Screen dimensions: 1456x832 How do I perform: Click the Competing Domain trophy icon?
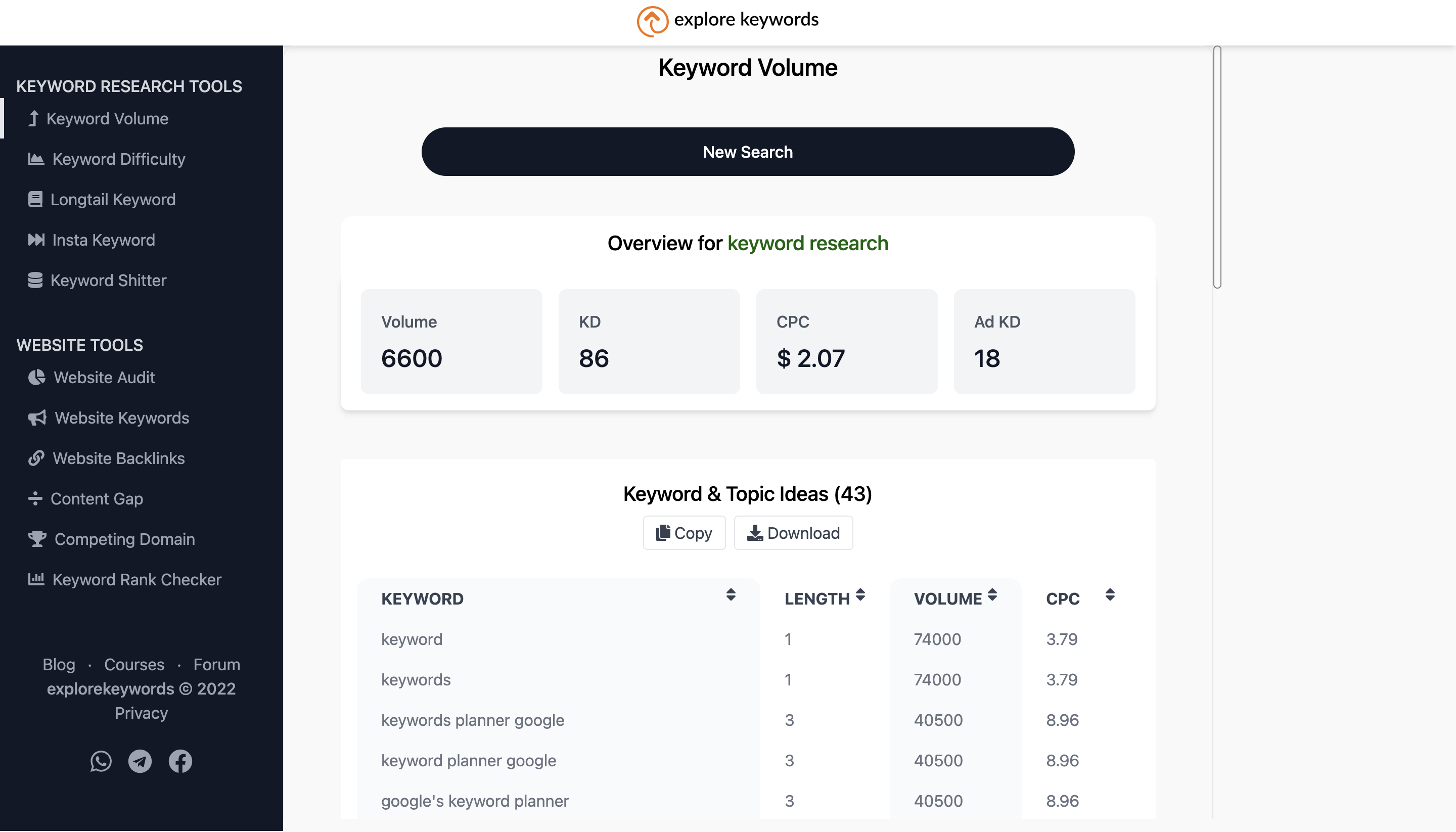37,539
